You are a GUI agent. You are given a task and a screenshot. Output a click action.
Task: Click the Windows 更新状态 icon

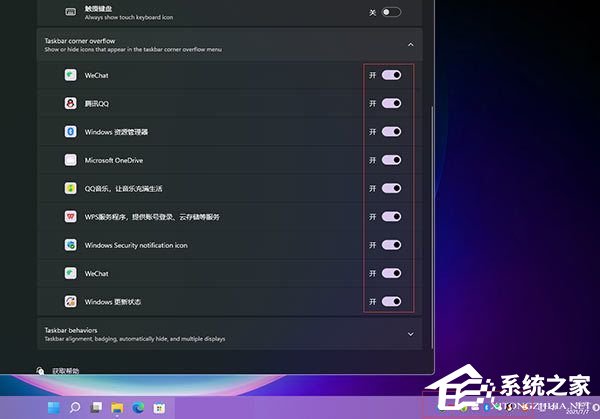71,301
